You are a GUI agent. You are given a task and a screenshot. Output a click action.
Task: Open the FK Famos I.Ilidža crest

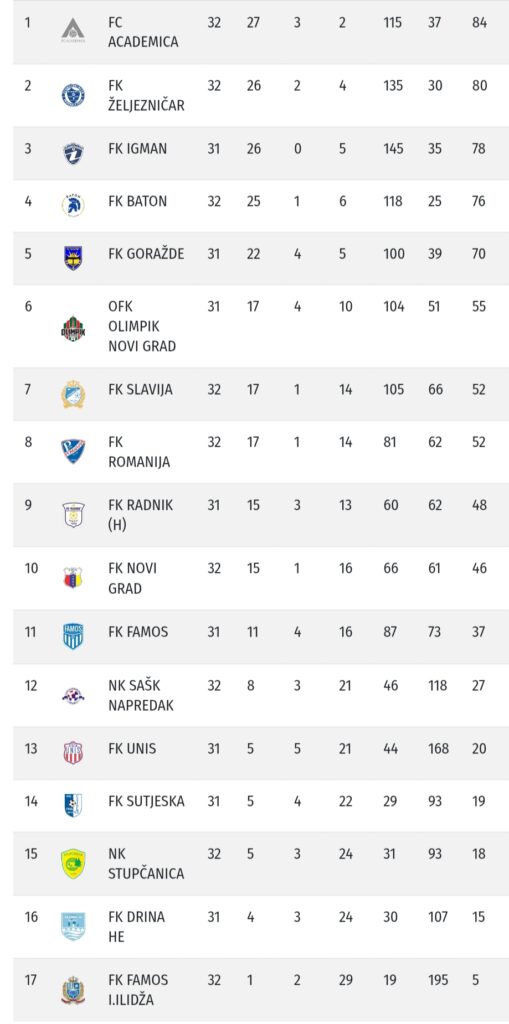[x=73, y=990]
